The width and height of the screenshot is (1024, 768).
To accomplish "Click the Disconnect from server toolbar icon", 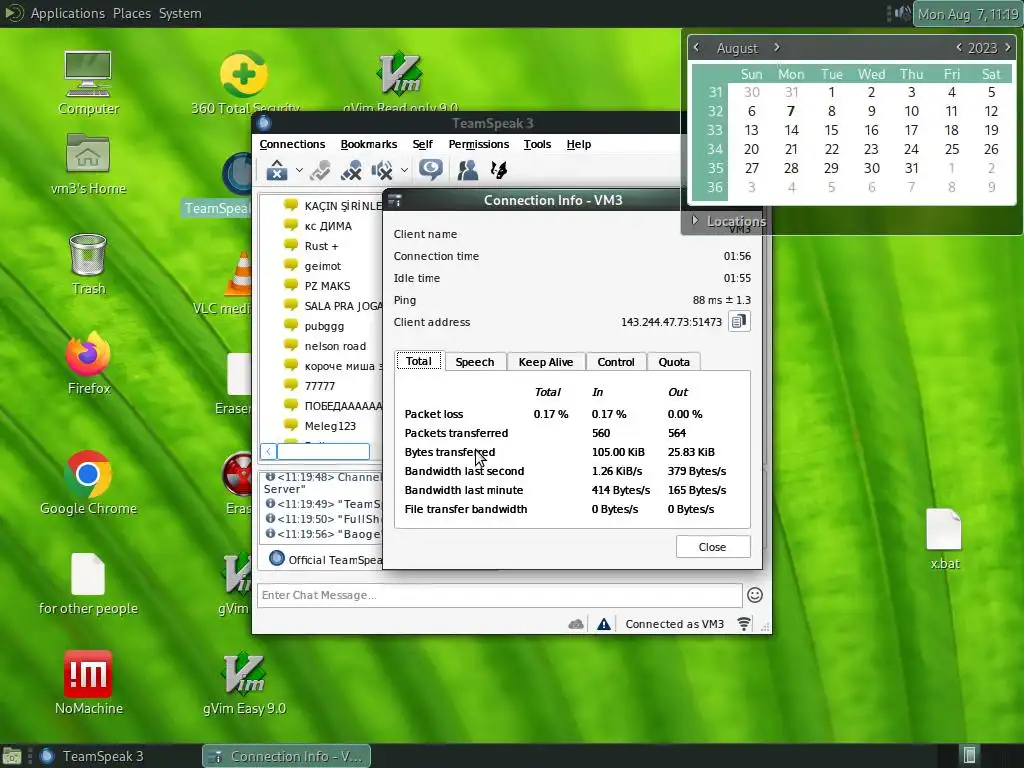I will click(x=277, y=170).
